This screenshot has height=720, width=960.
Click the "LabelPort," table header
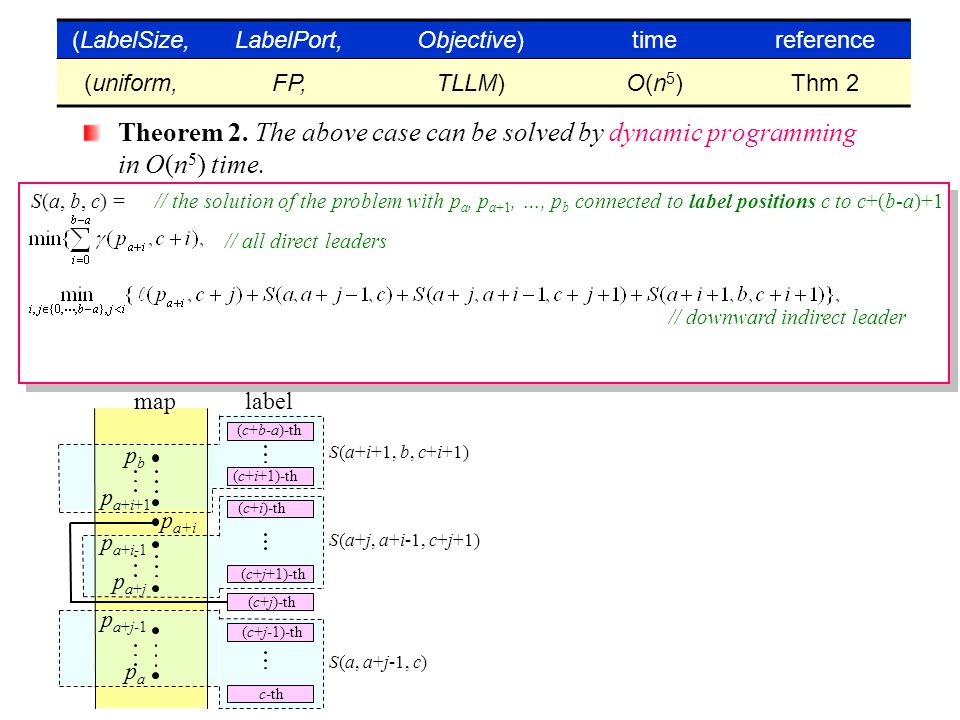click(288, 40)
